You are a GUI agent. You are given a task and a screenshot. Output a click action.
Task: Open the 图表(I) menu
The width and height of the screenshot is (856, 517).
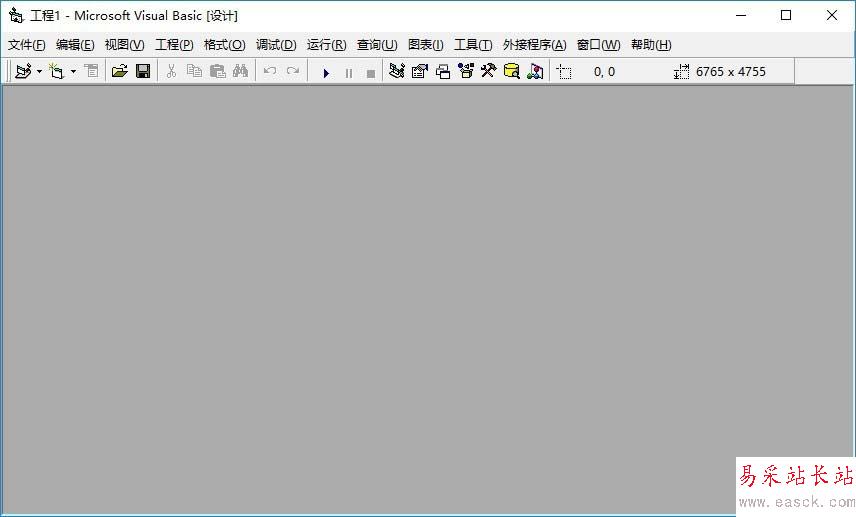[426, 45]
